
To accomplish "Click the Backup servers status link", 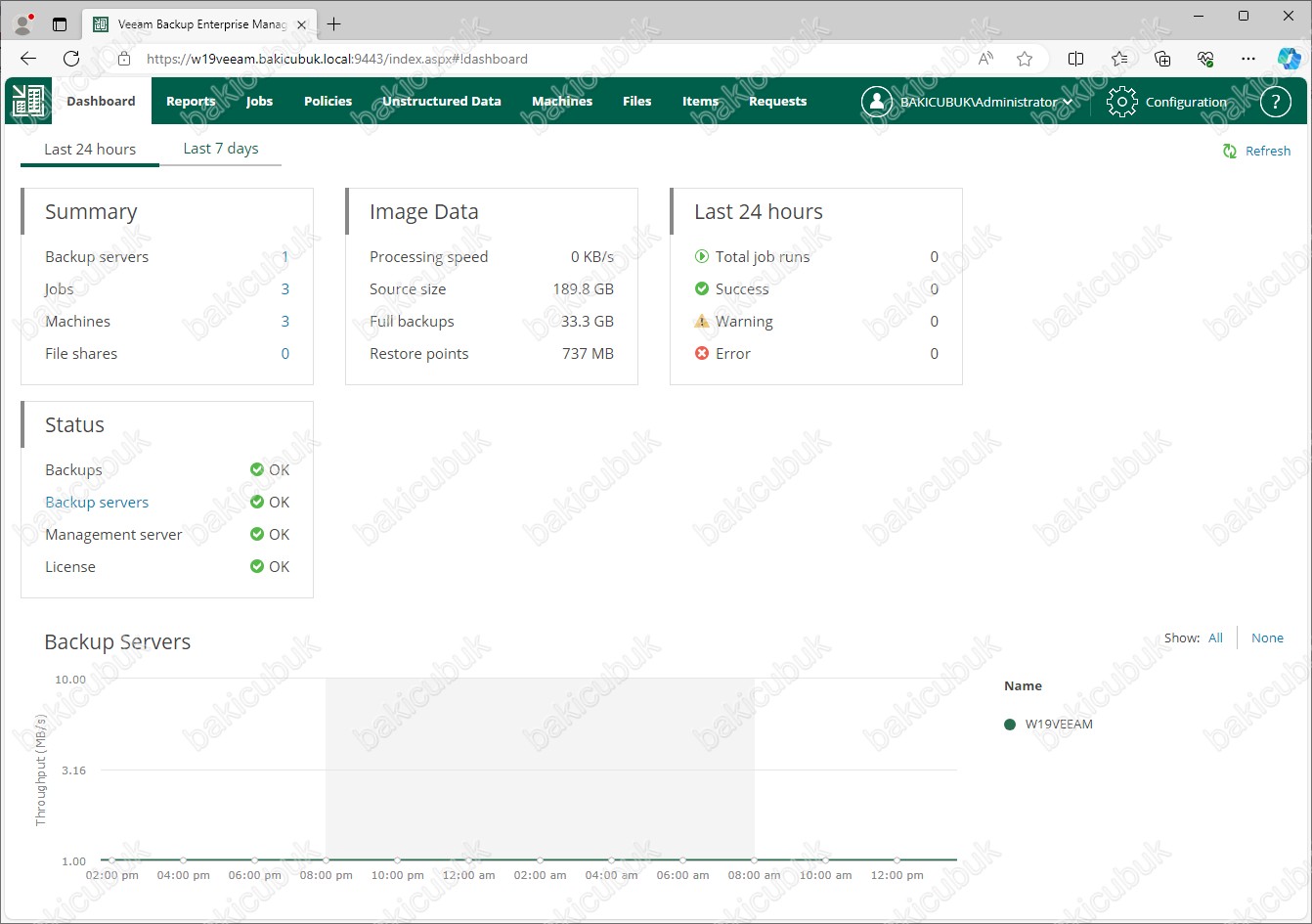I will click(x=97, y=502).
